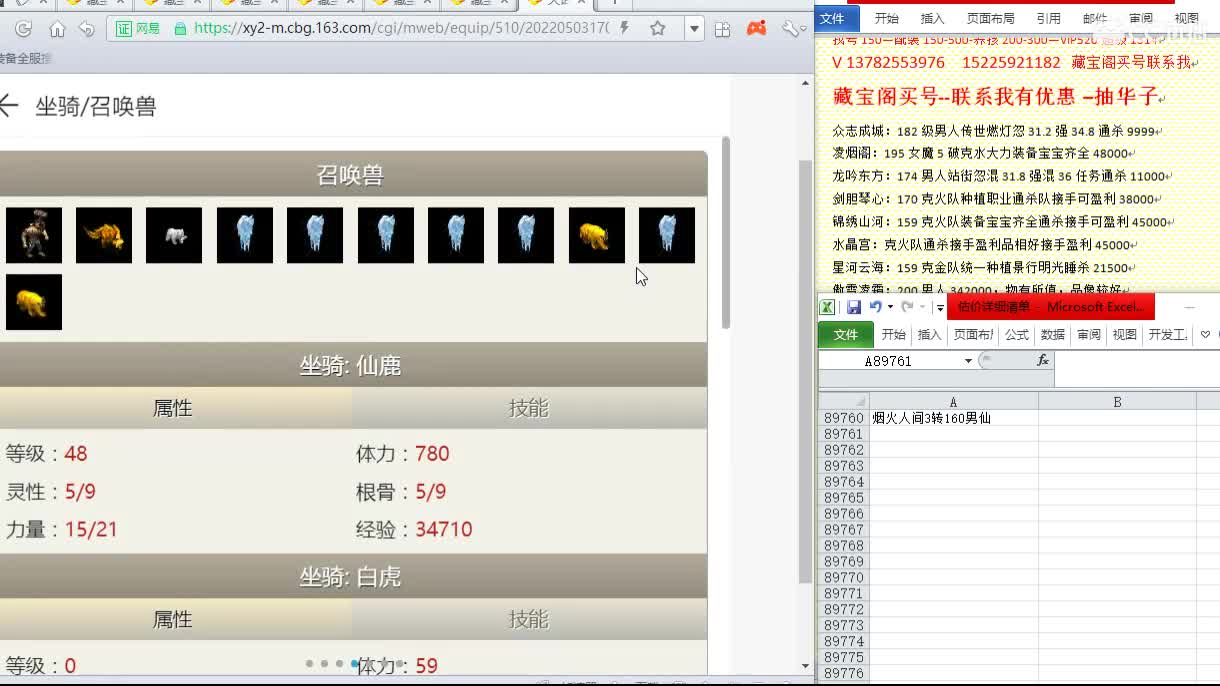Click the Excel heart ribbon-minimize icon
Image resolution: width=1220 pixels, height=686 pixels.
point(1205,335)
